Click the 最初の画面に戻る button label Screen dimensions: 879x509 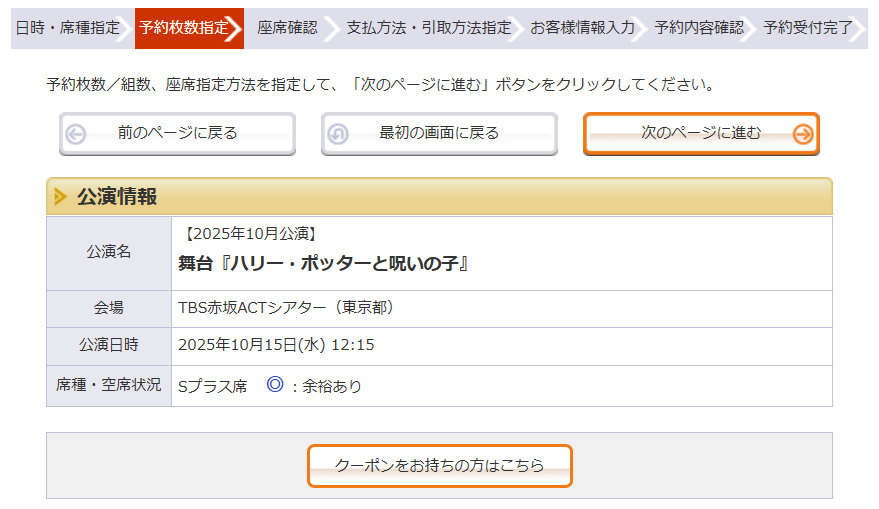pos(439,133)
